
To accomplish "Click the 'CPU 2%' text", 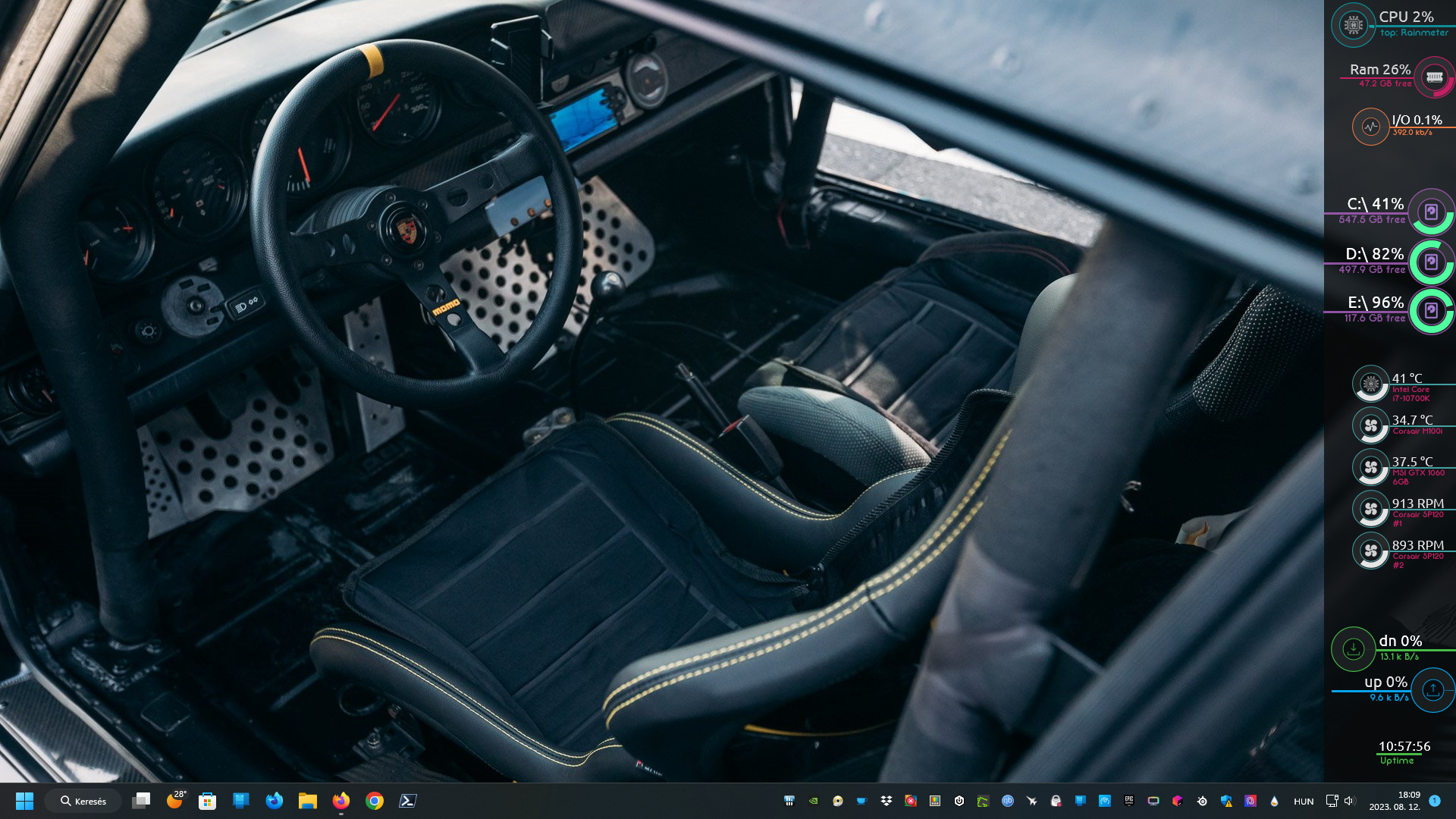I will coord(1406,17).
